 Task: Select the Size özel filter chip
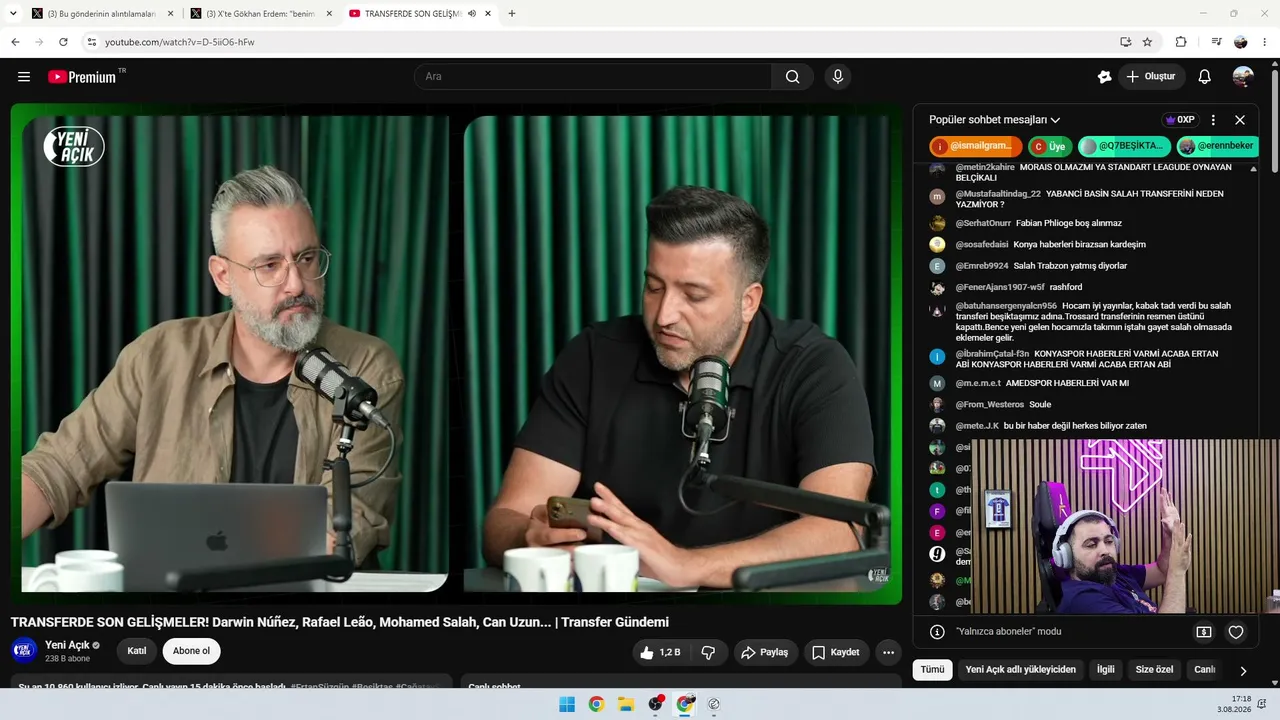pyautogui.click(x=1155, y=670)
